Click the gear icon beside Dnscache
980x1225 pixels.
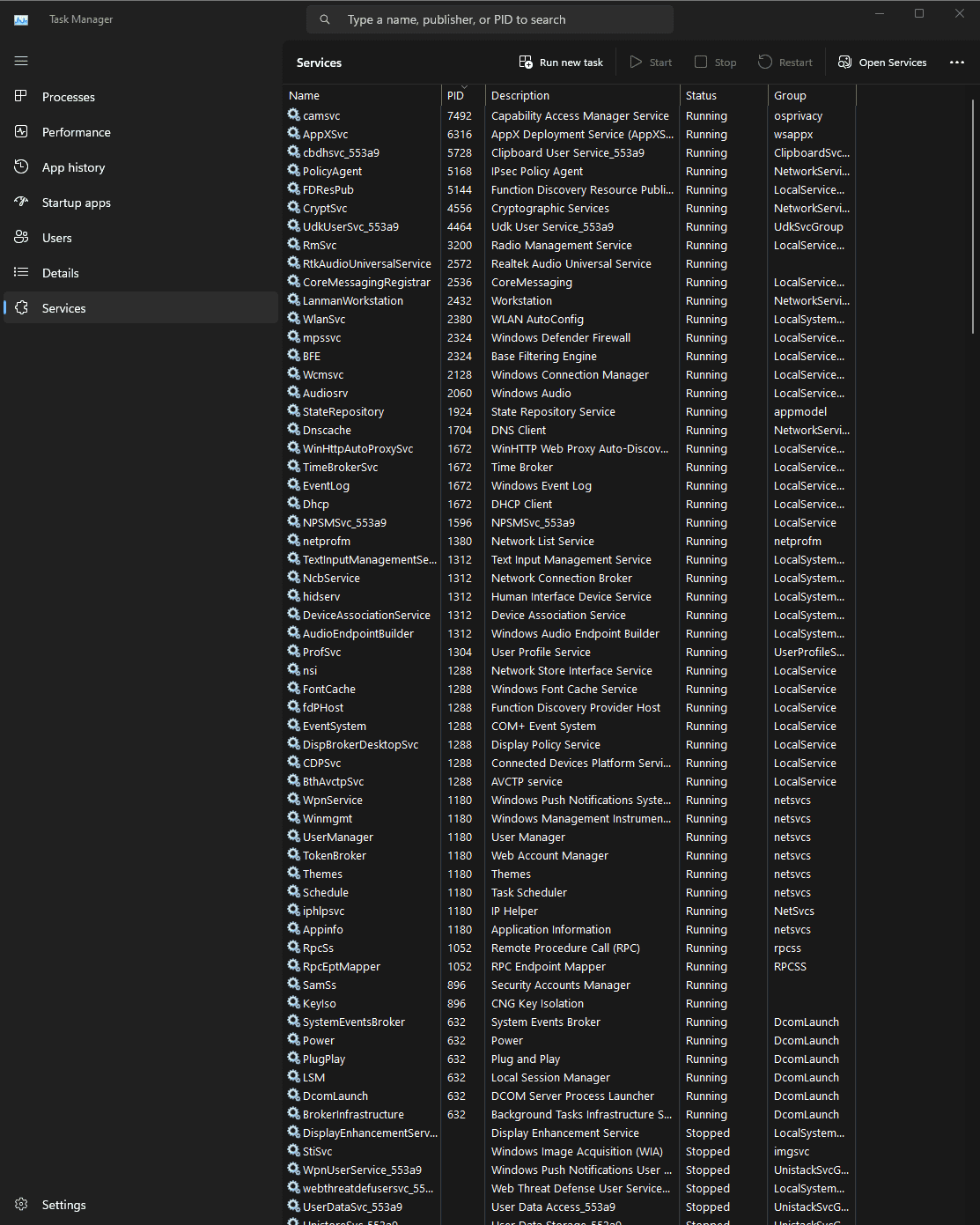click(294, 429)
